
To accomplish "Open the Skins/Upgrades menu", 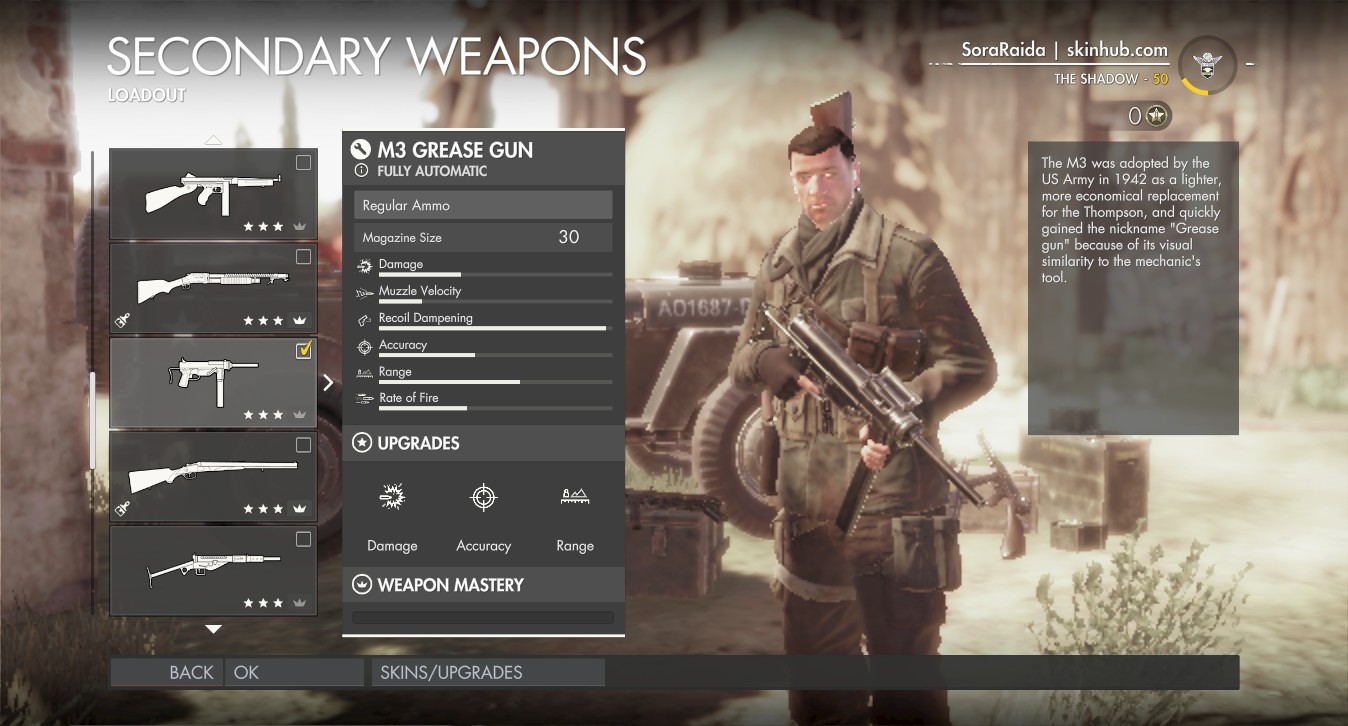I will tap(488, 673).
